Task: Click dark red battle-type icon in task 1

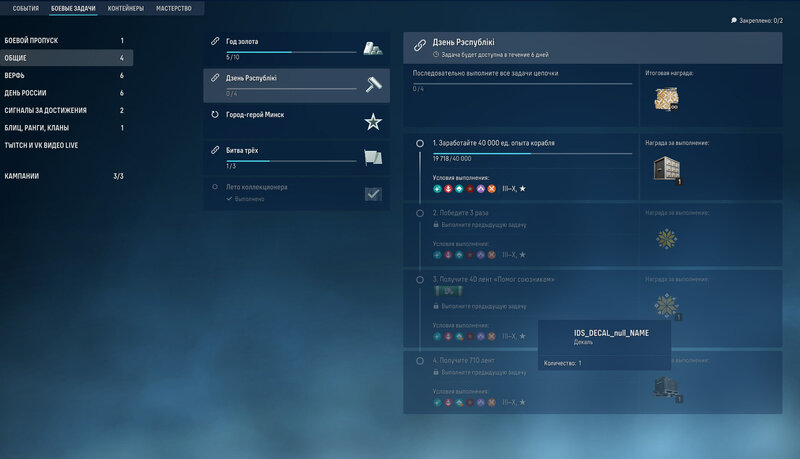Action: coord(469,189)
